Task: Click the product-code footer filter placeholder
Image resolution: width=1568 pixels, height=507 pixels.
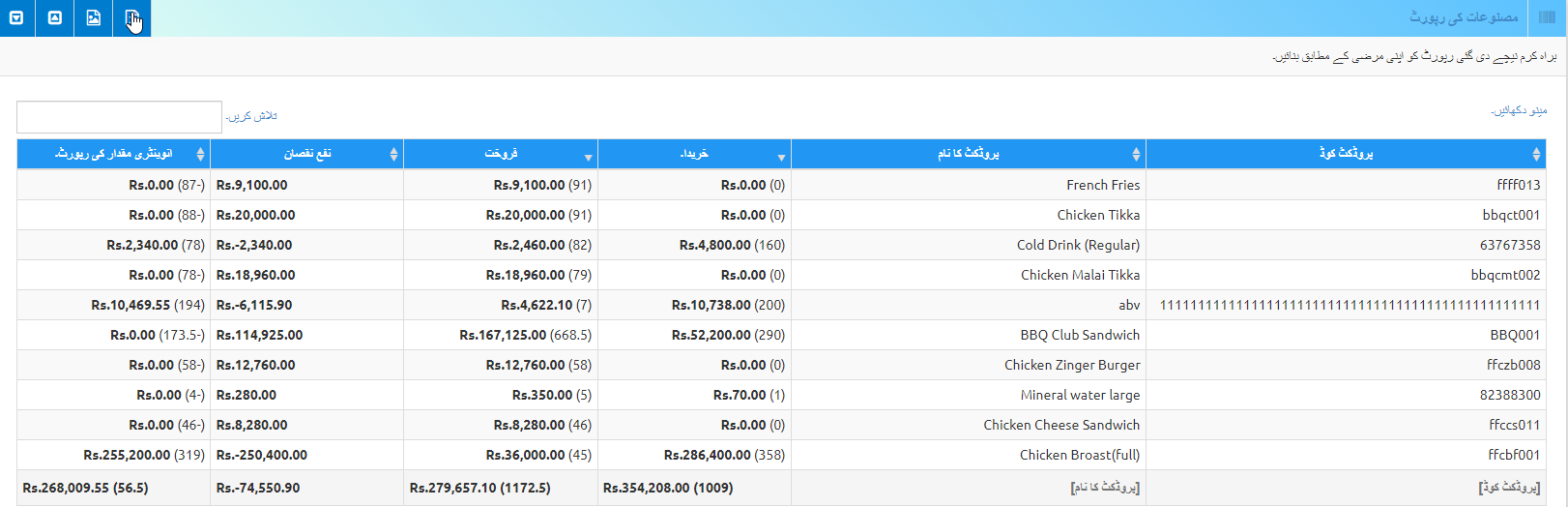Action: (1509, 488)
